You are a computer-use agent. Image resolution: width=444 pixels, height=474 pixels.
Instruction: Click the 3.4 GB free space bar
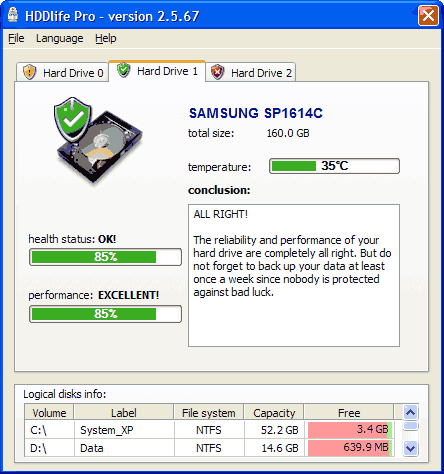(350, 430)
